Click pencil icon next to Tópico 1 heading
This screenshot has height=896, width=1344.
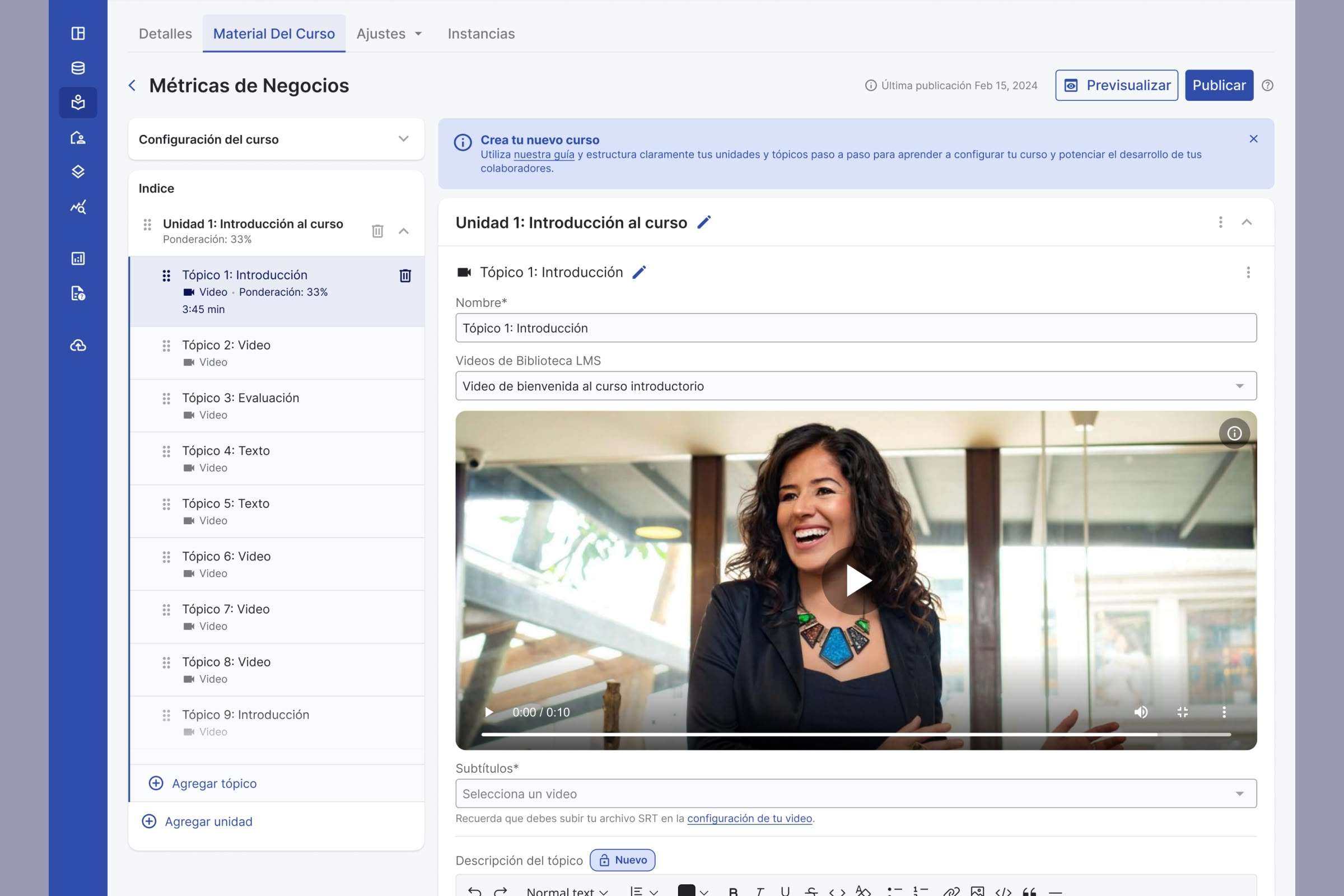coord(639,273)
